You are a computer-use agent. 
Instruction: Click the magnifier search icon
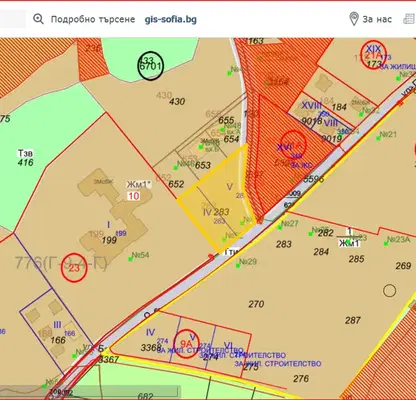pos(38,19)
